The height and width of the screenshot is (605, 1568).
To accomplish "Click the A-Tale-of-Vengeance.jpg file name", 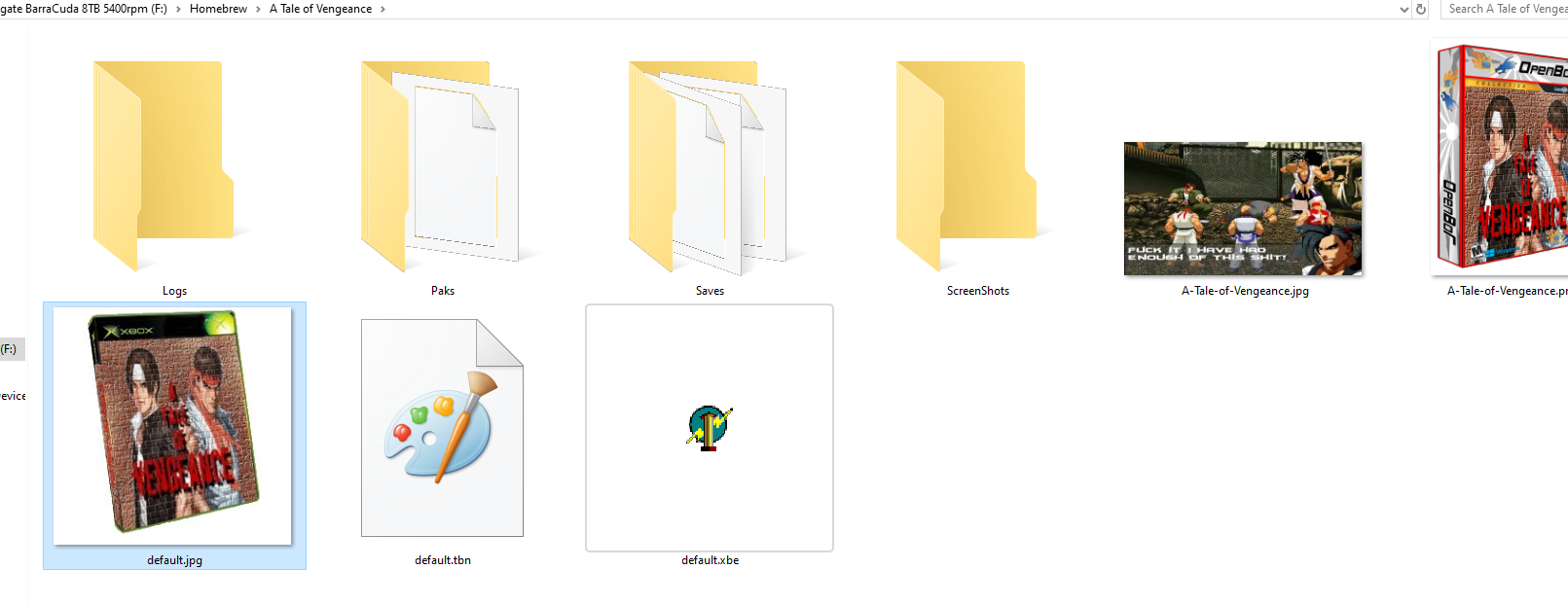I will coord(1245,291).
